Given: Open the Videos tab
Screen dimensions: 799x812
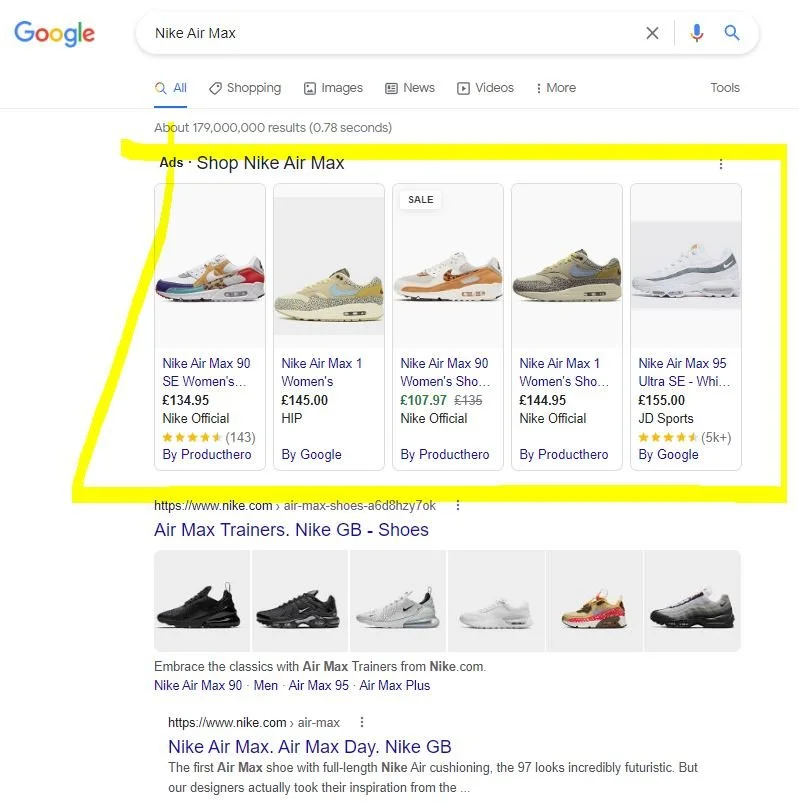Looking at the screenshot, I should click(x=485, y=88).
